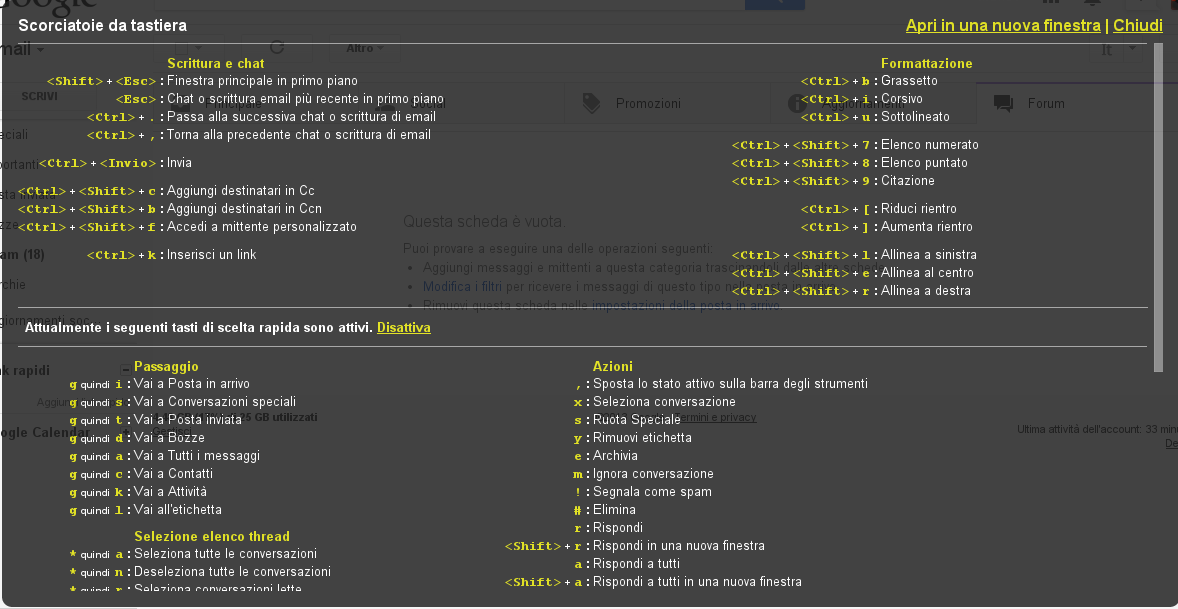Click the 'Vai all'etichetta' description

click(178, 510)
